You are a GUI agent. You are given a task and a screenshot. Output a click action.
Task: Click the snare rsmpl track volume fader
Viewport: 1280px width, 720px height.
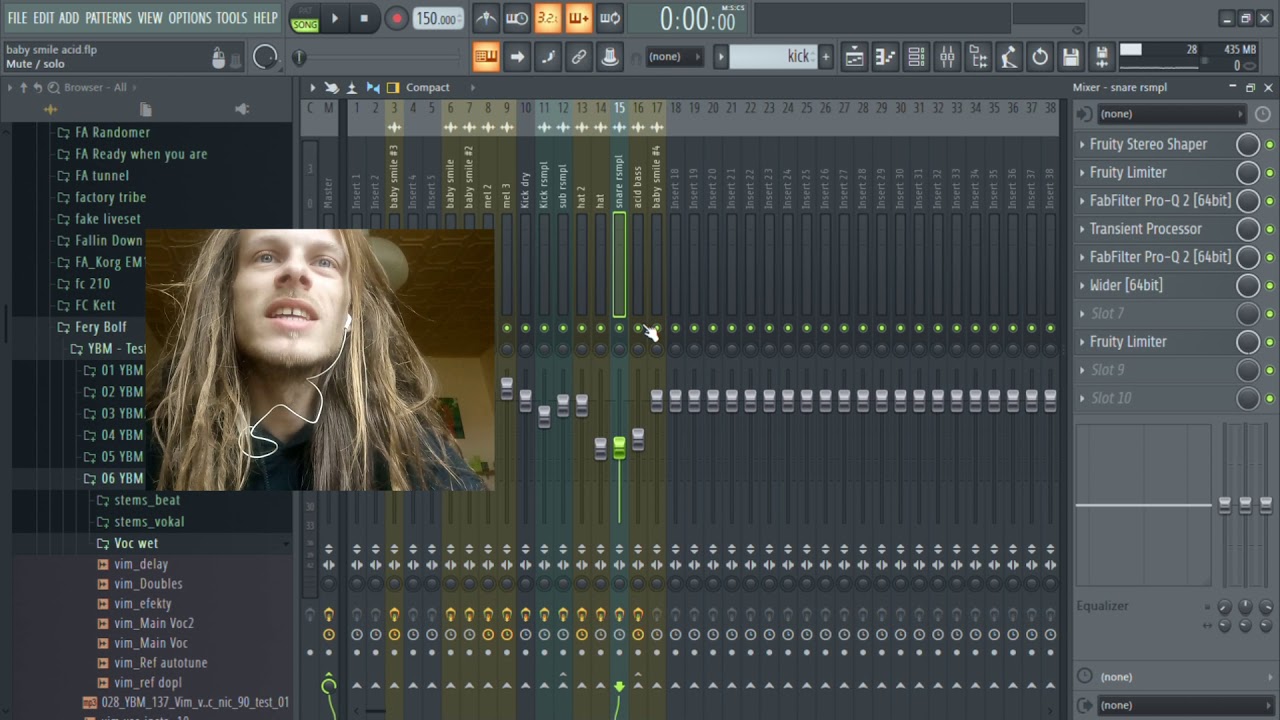pos(619,448)
